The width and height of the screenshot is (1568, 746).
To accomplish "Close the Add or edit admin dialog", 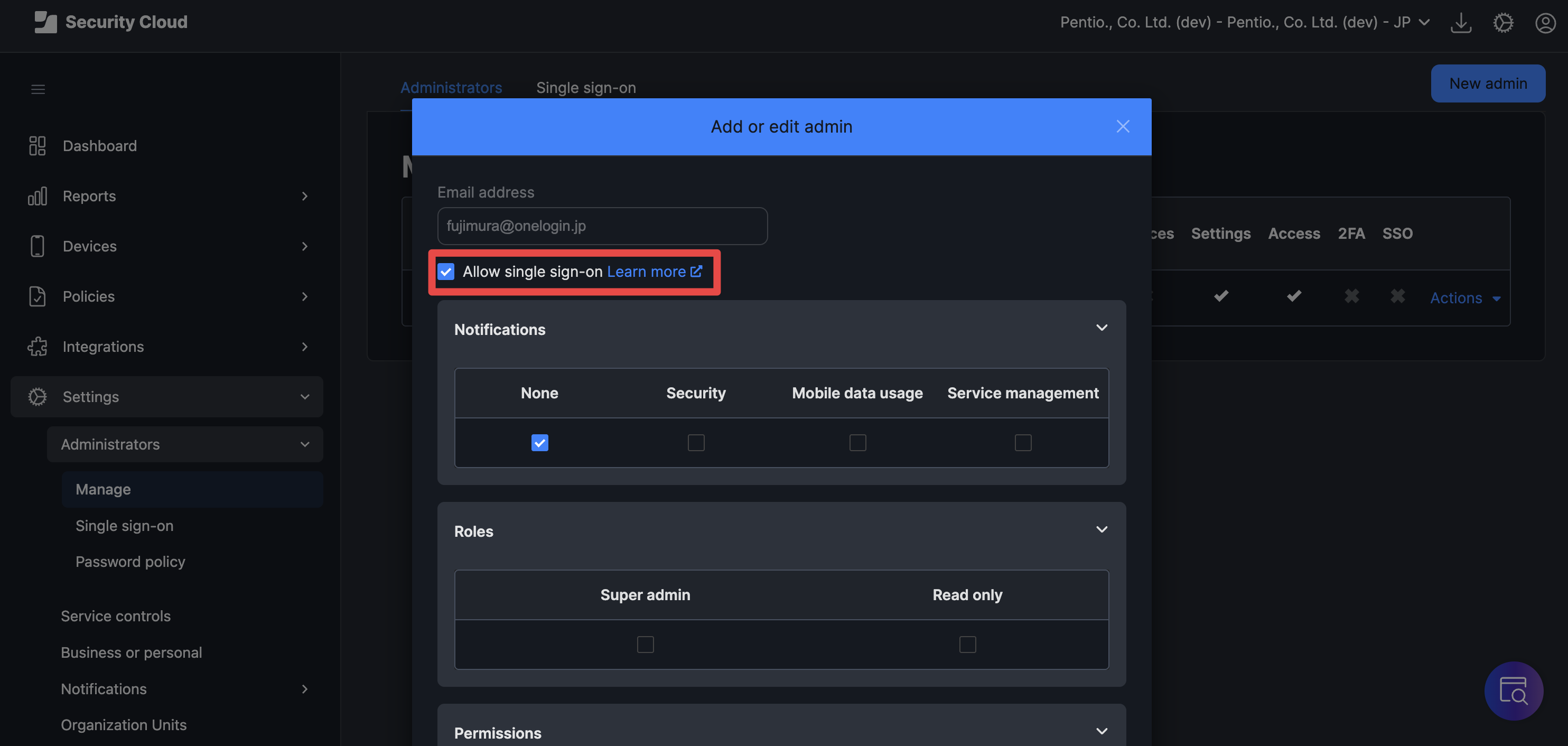I will coord(1123,126).
